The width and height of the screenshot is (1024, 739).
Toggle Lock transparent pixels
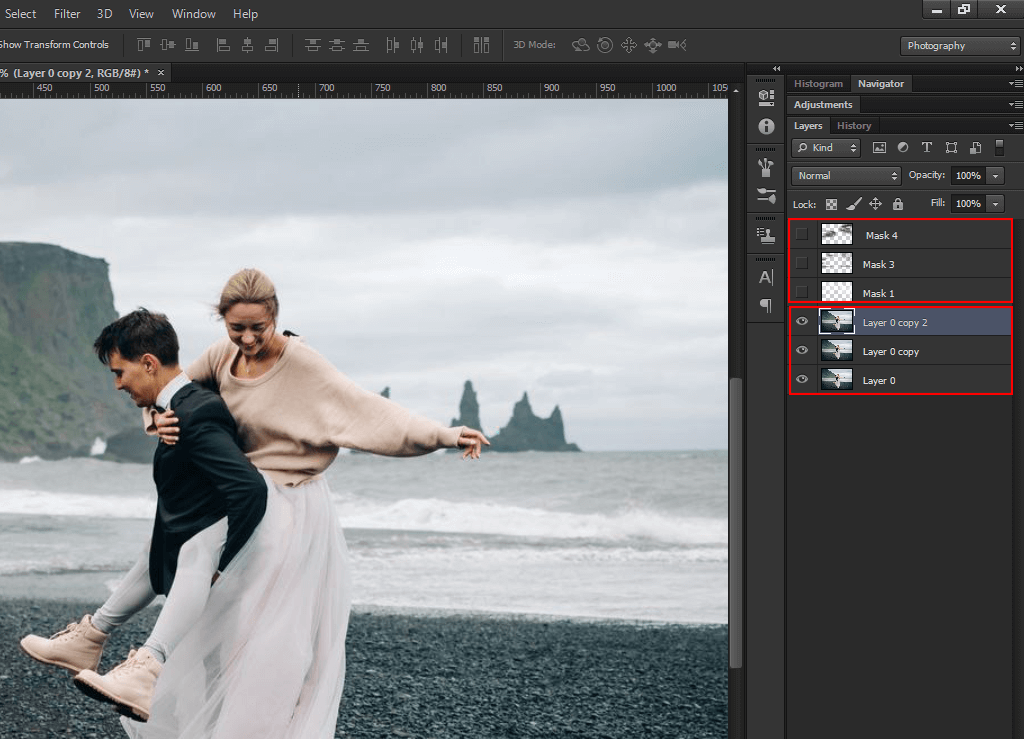tap(831, 204)
